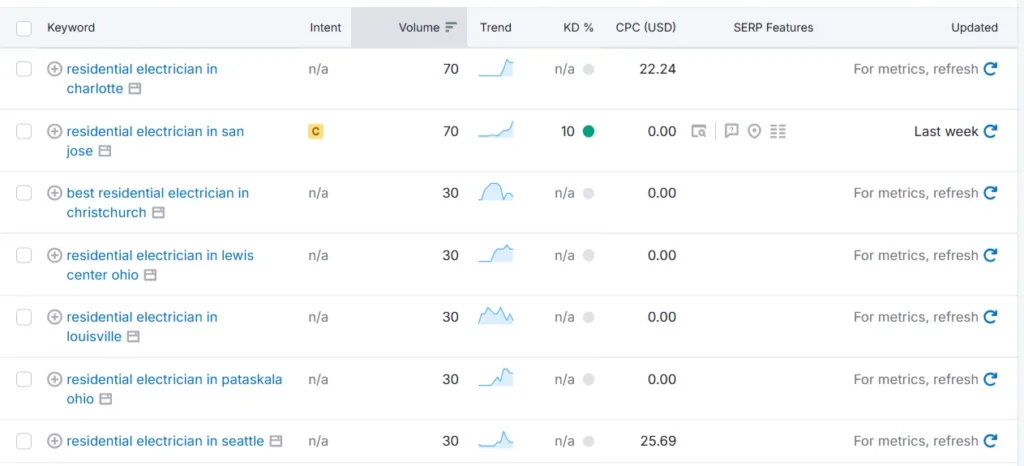
Task: Select checkbox for residential electrician in seattle
Action: 24,441
